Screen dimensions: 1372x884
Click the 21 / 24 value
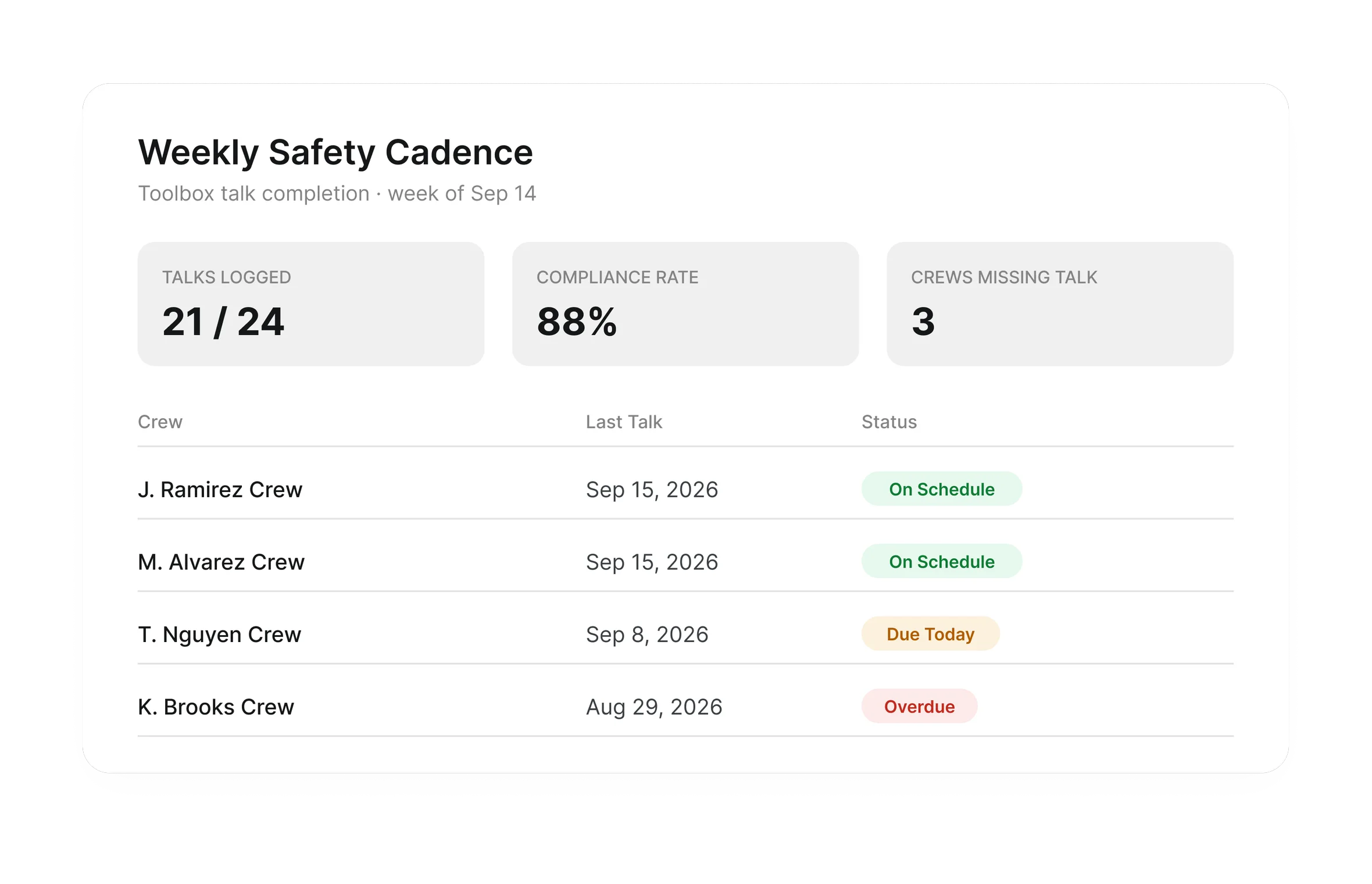point(223,322)
